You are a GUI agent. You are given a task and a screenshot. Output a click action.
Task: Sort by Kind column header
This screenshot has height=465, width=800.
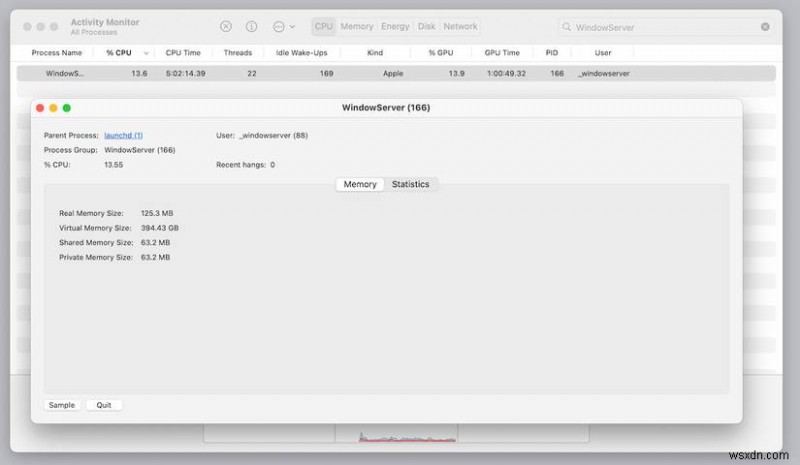point(375,53)
